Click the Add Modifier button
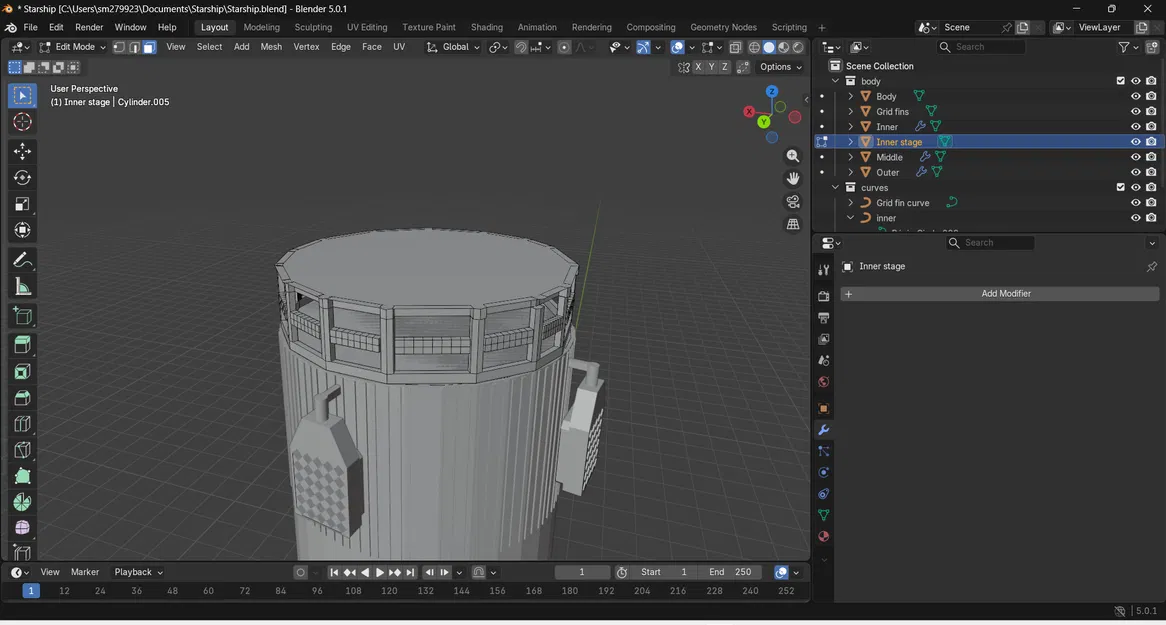Viewport: 1166px width, 625px height. coord(1005,293)
